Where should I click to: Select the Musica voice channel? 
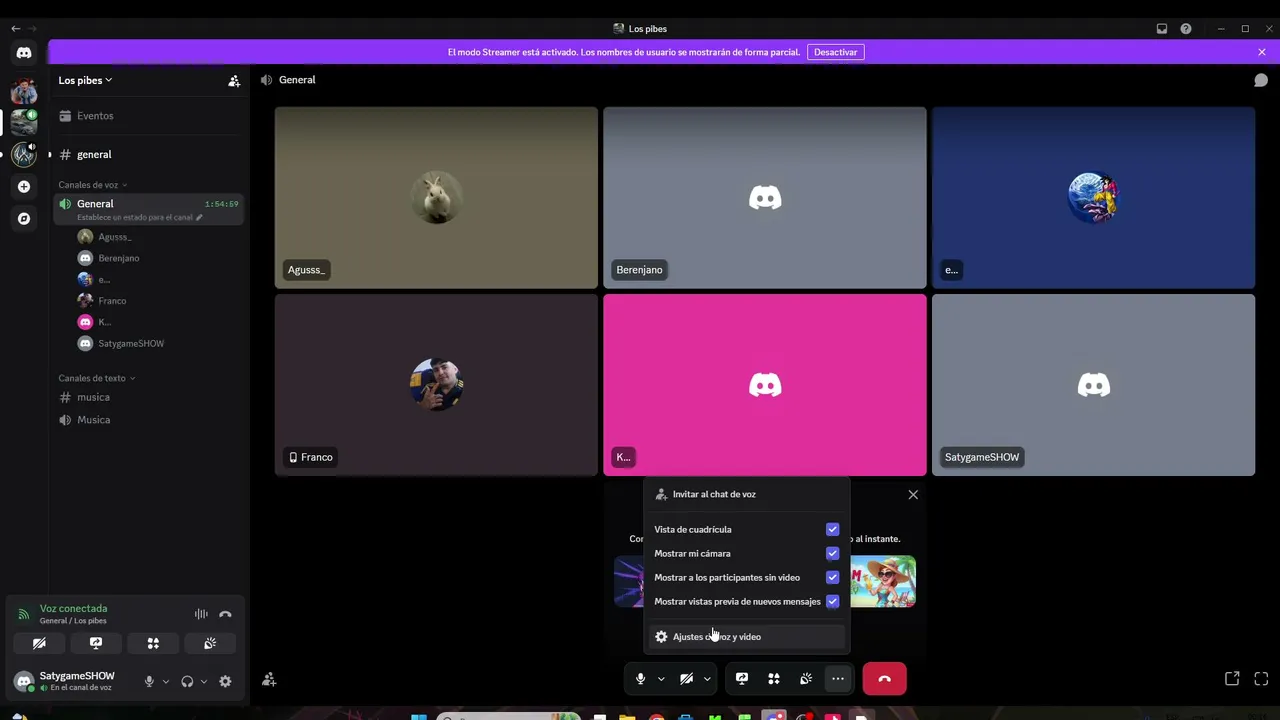point(150,420)
